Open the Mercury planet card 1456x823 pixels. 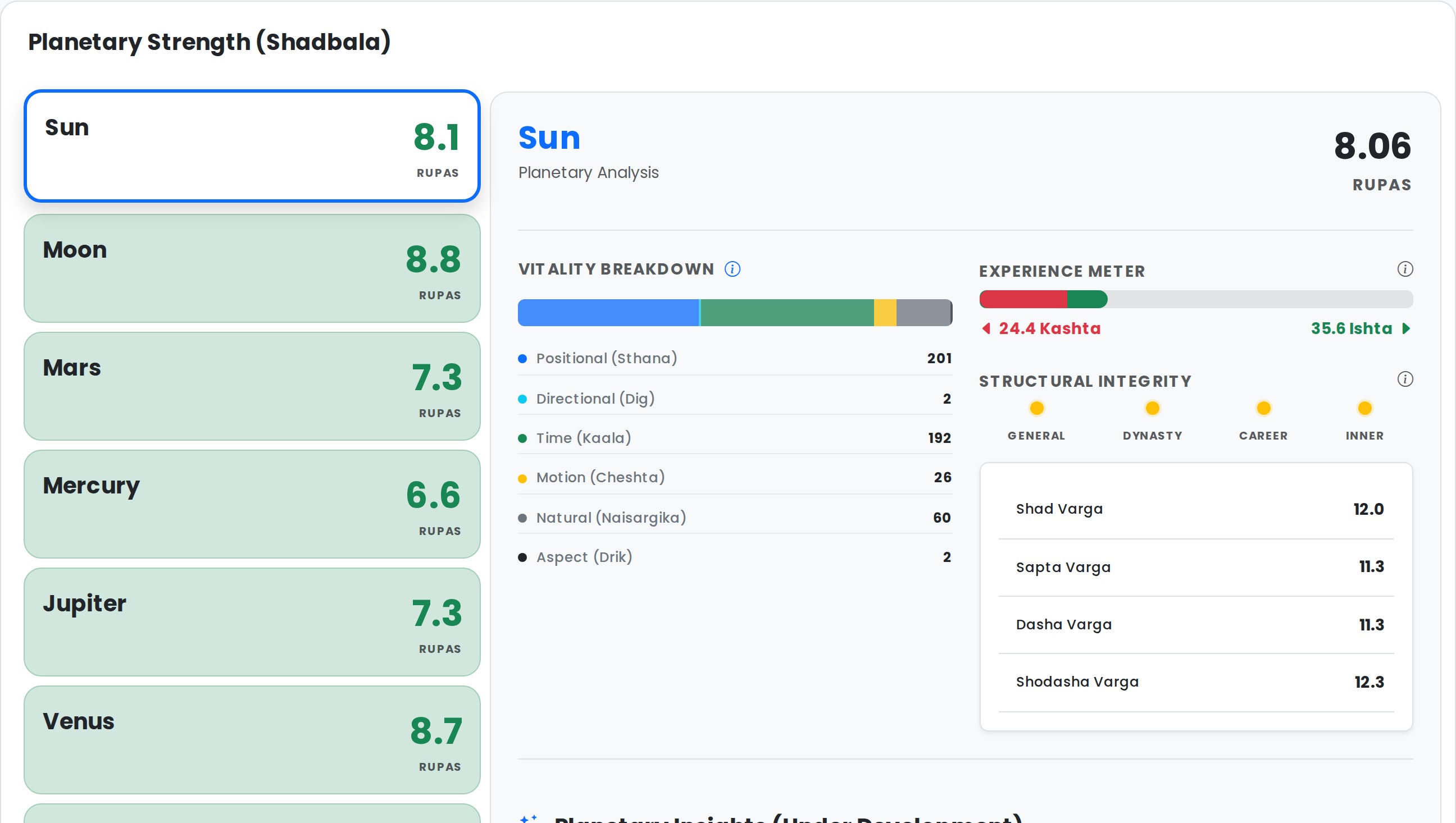[x=252, y=504]
